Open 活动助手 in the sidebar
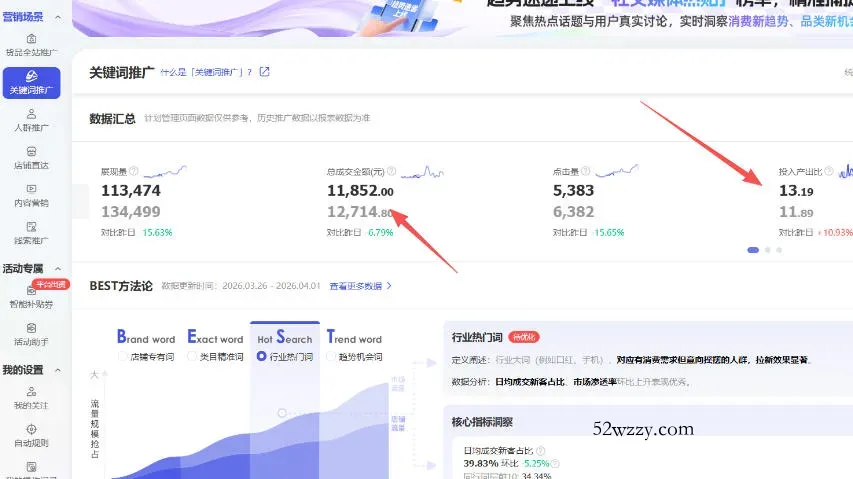The height and width of the screenshot is (479, 853). pyautogui.click(x=31, y=334)
